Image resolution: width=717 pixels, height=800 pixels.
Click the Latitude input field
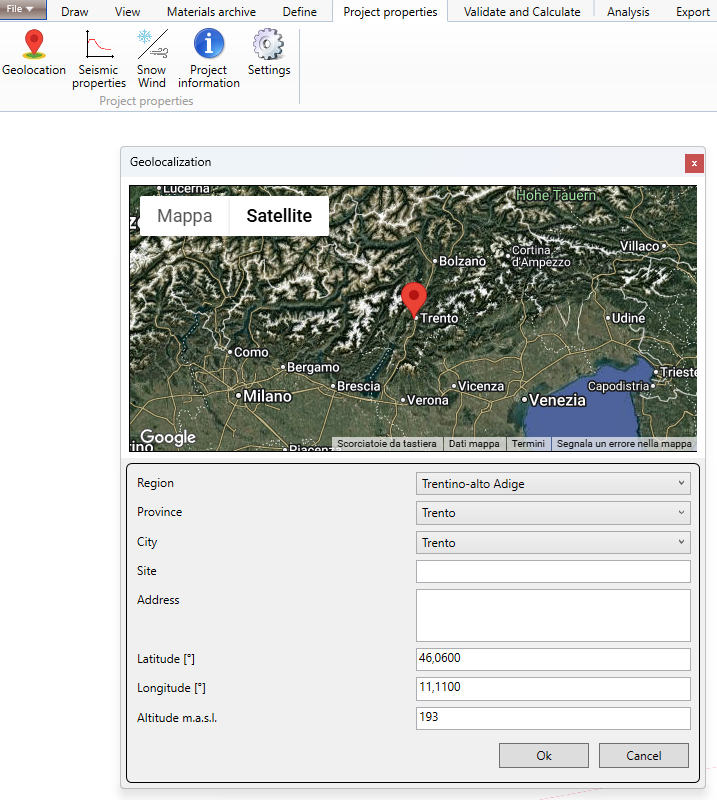click(553, 660)
